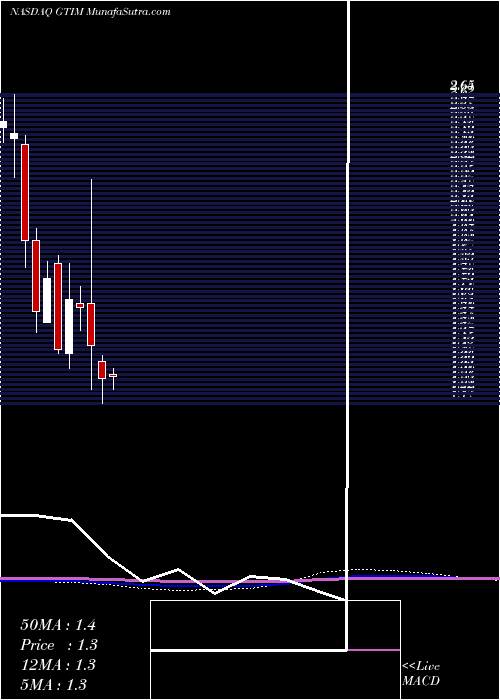500x700 pixels.
Task: Click the 12MA : 1.3 label
Action: pyautogui.click(x=58, y=665)
